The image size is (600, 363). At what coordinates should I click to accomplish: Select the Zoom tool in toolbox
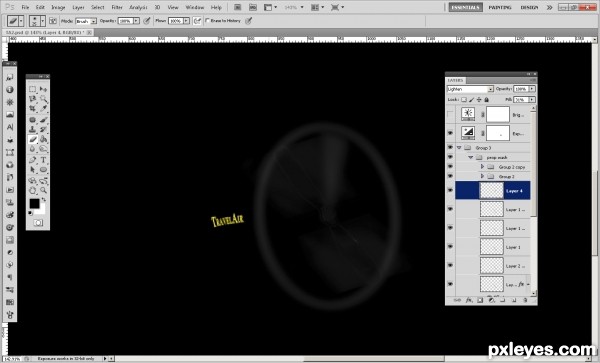click(x=43, y=190)
